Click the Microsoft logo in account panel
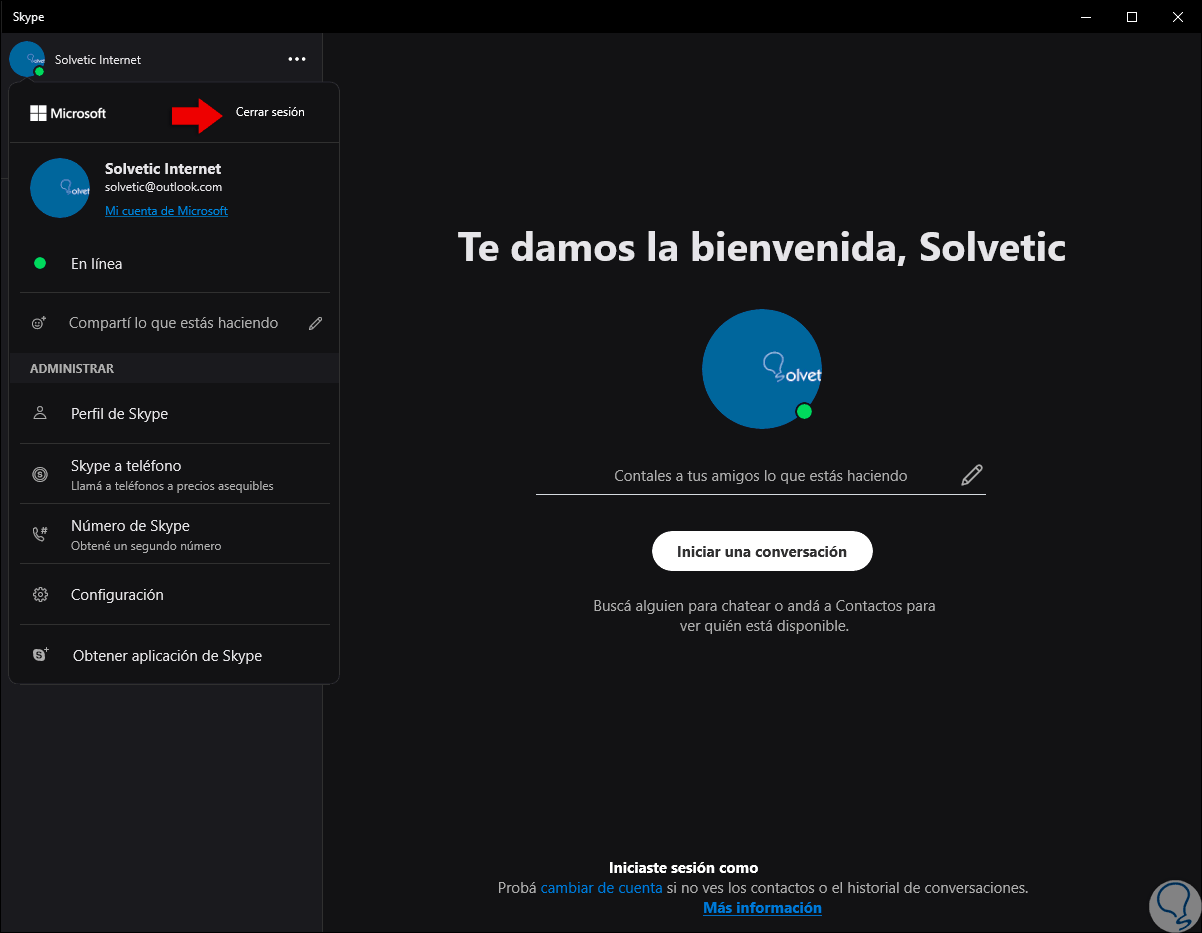The image size is (1202, 933). click(x=68, y=113)
